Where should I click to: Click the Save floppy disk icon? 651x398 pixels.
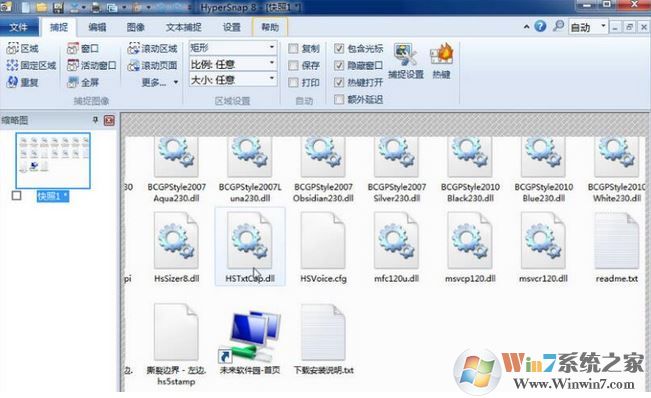pyautogui.click(x=58, y=7)
